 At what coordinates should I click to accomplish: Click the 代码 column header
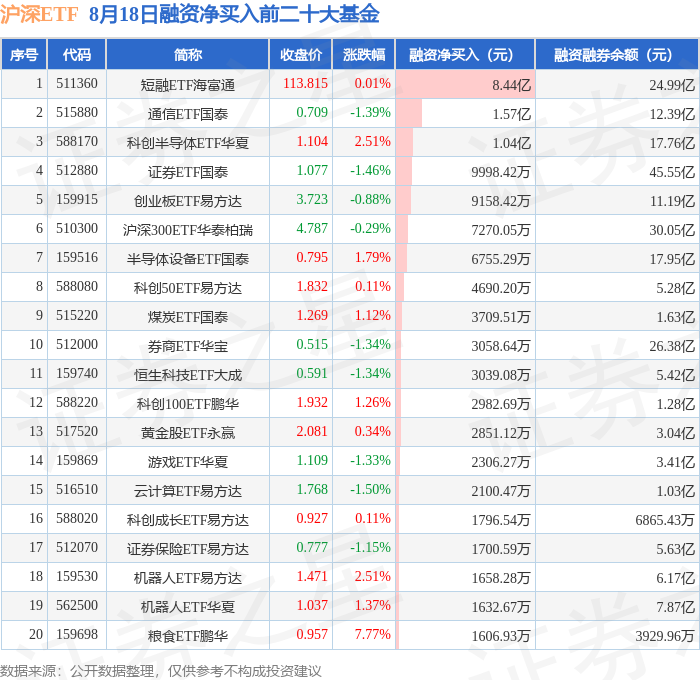(76, 54)
